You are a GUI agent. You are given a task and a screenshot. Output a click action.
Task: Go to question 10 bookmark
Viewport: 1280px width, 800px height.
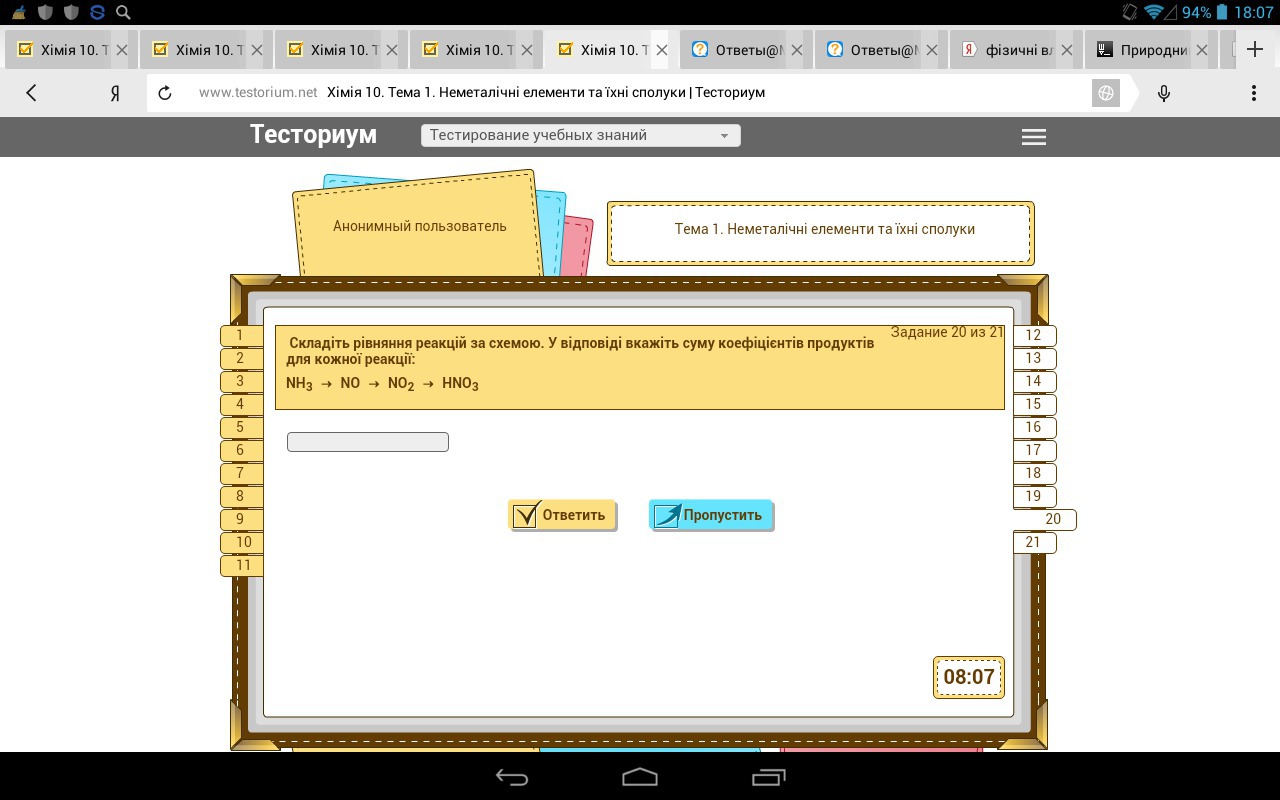point(242,542)
